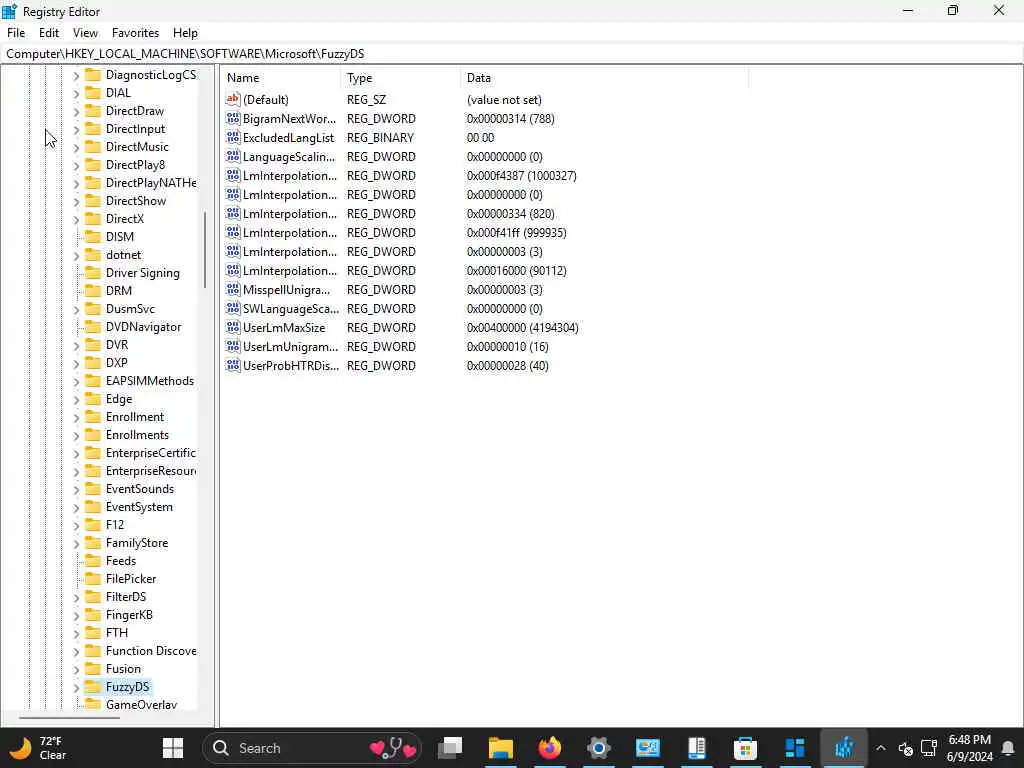Open the View menu
Image resolution: width=1024 pixels, height=768 pixels.
[x=85, y=33]
